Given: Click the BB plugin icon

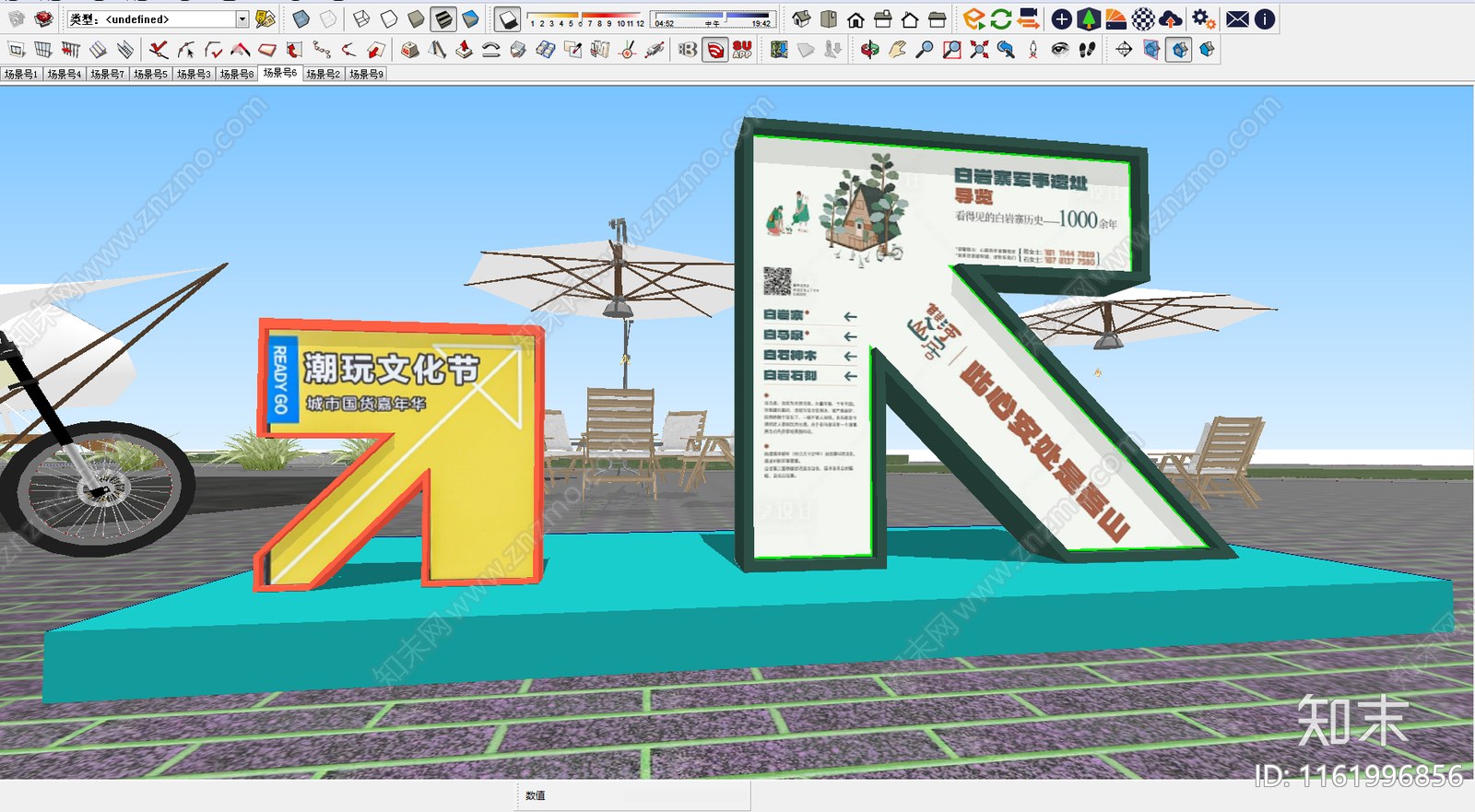Looking at the screenshot, I should coord(688,50).
